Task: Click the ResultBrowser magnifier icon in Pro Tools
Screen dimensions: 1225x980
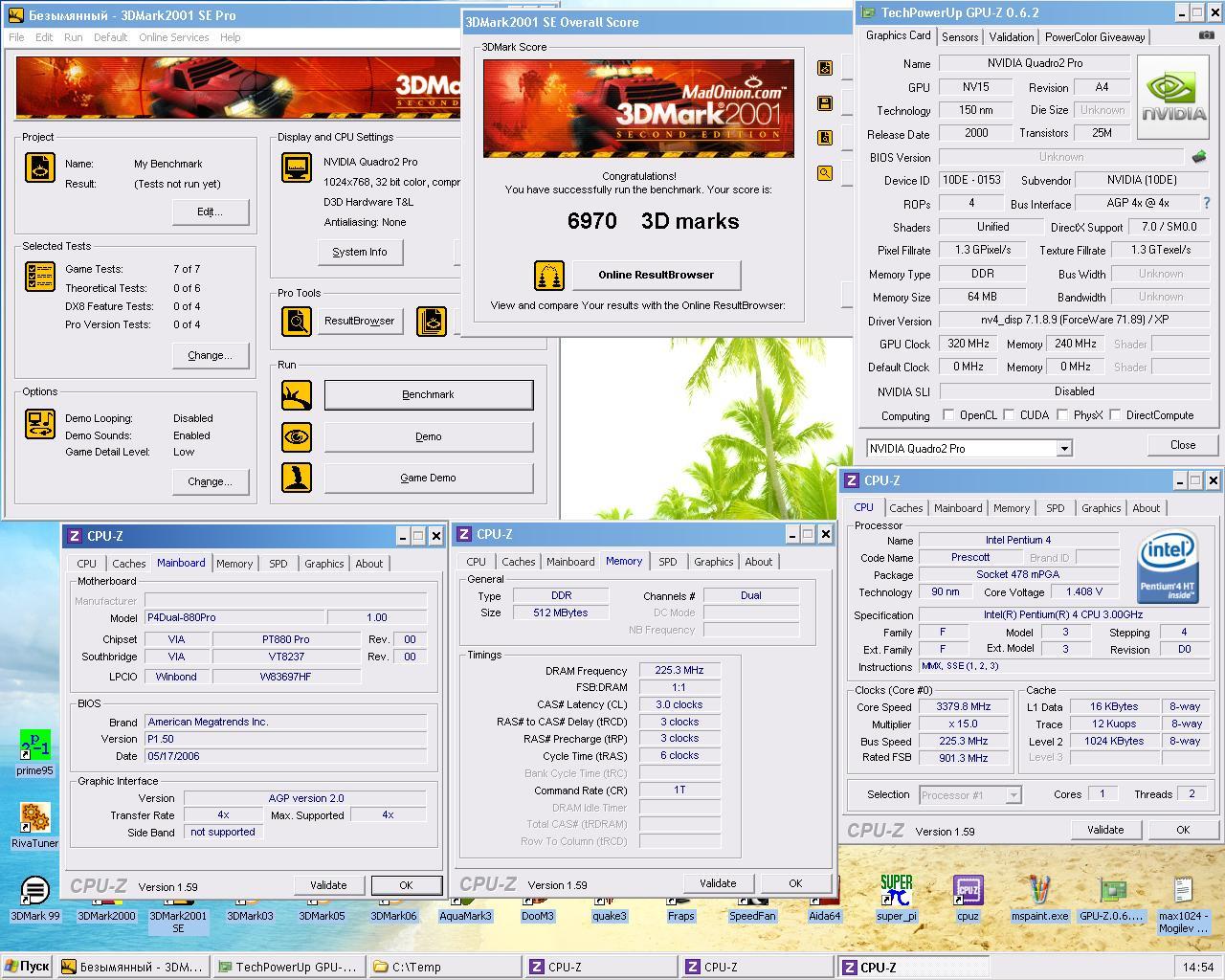Action: 297,322
